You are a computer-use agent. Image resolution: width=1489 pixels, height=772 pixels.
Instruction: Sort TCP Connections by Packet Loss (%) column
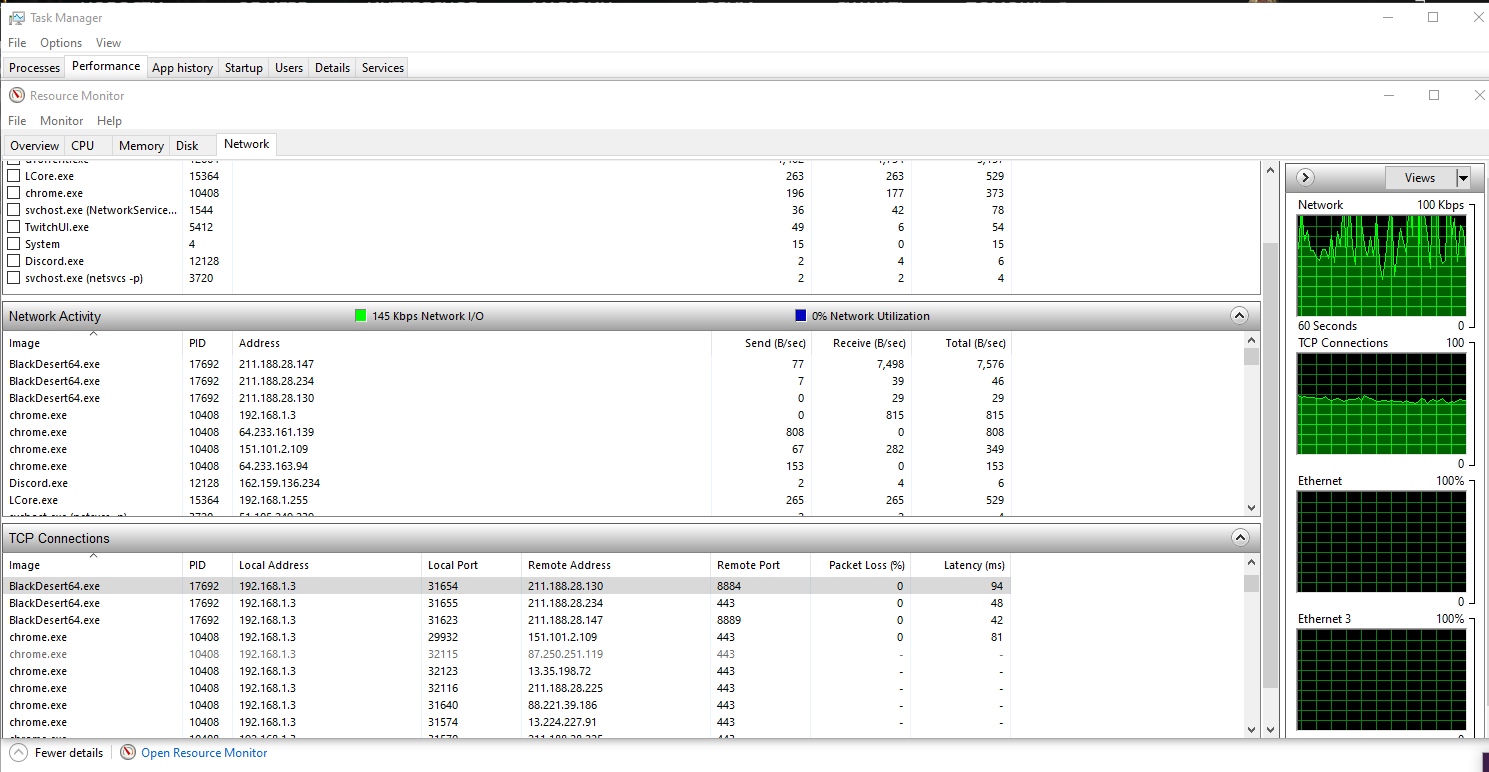pyautogui.click(x=861, y=565)
